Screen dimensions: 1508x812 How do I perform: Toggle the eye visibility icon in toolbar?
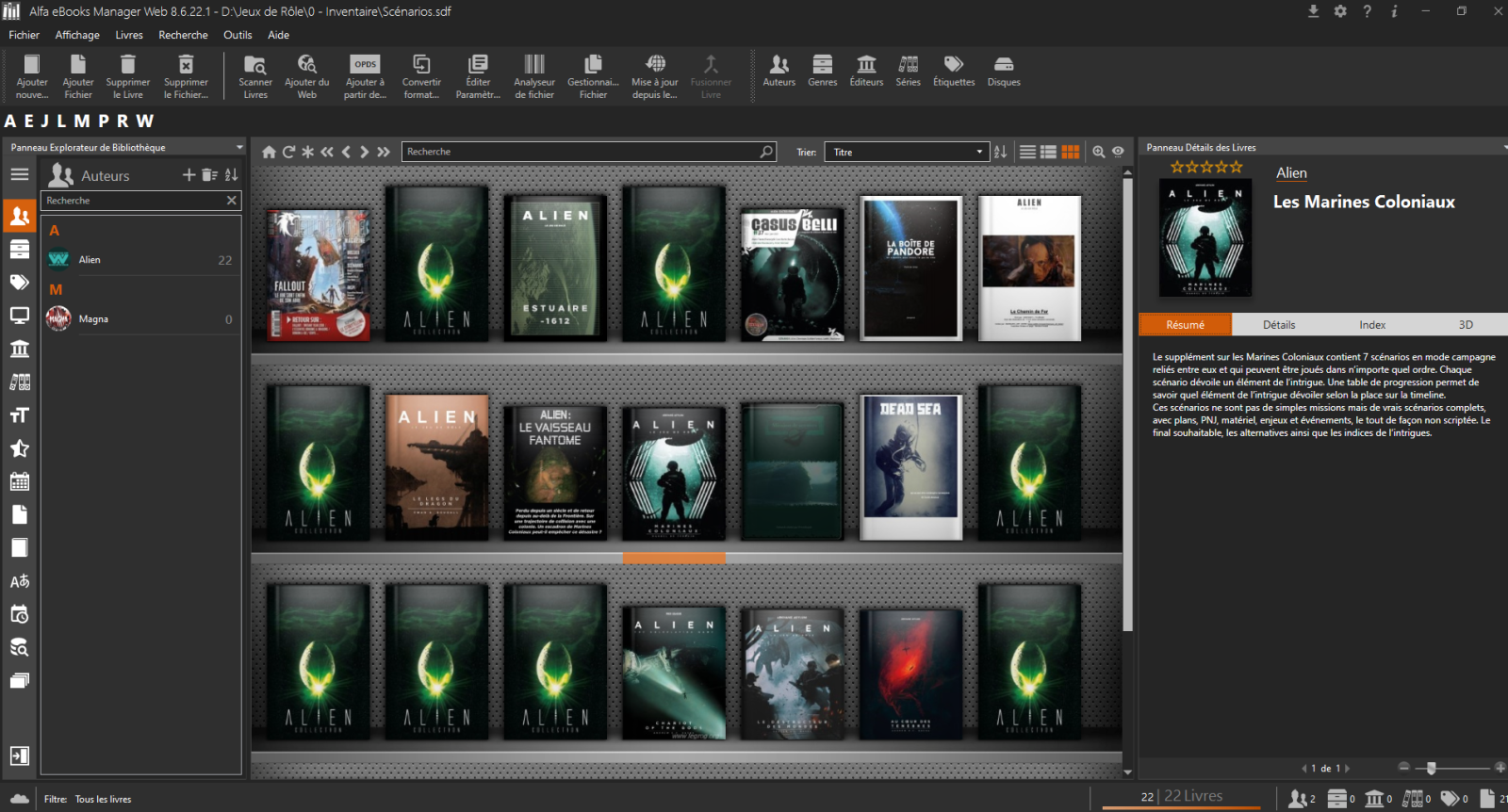point(1118,152)
